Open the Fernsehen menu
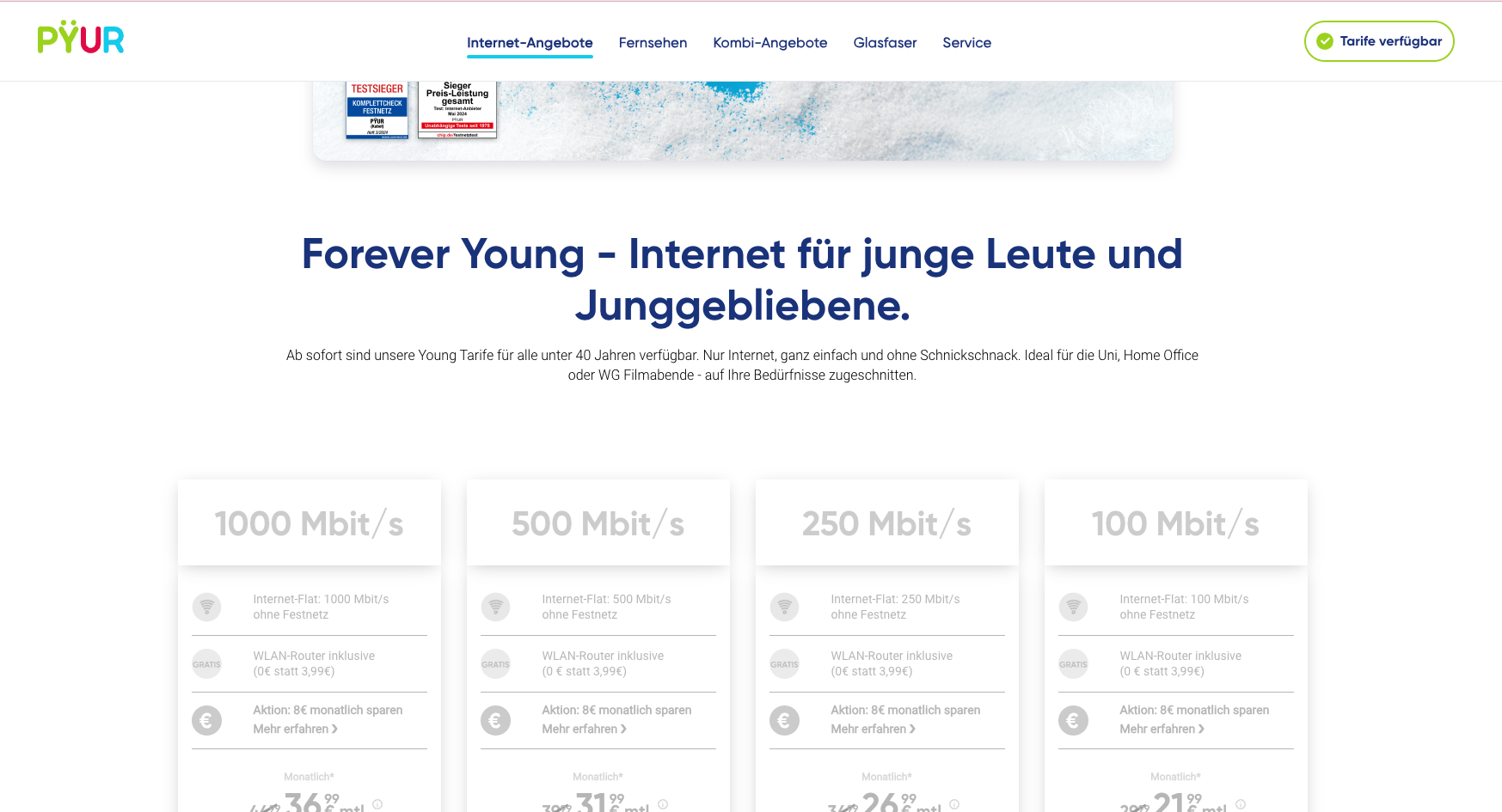This screenshot has height=812, width=1502. click(653, 42)
